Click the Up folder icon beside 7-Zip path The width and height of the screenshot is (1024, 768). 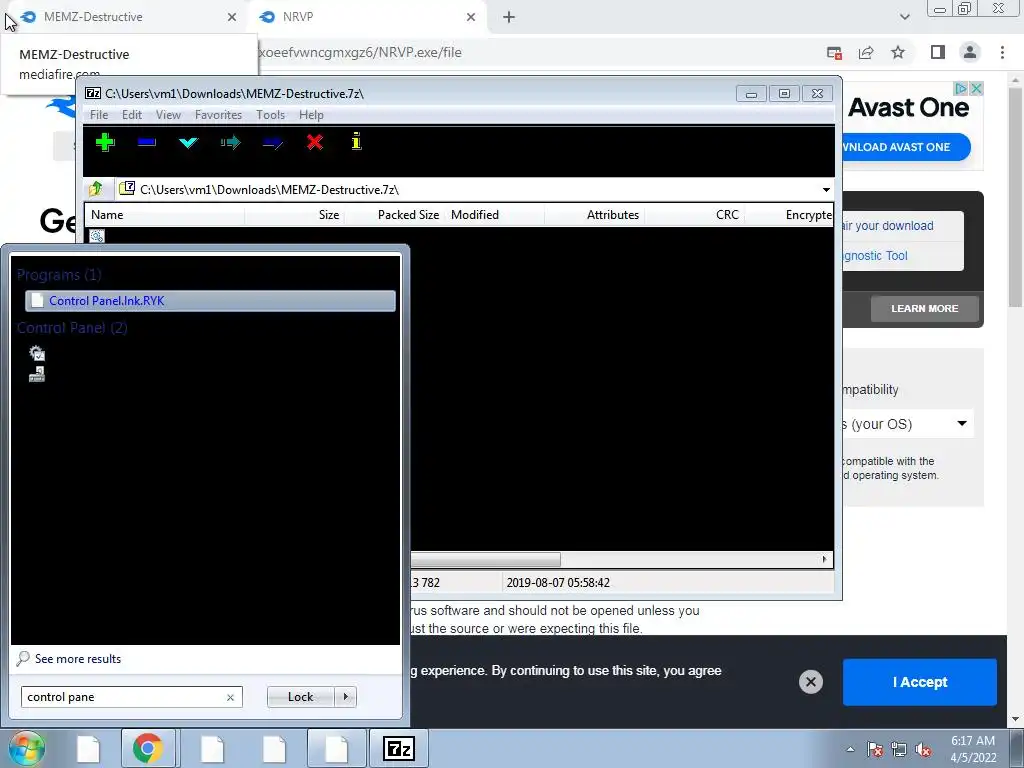coord(96,189)
